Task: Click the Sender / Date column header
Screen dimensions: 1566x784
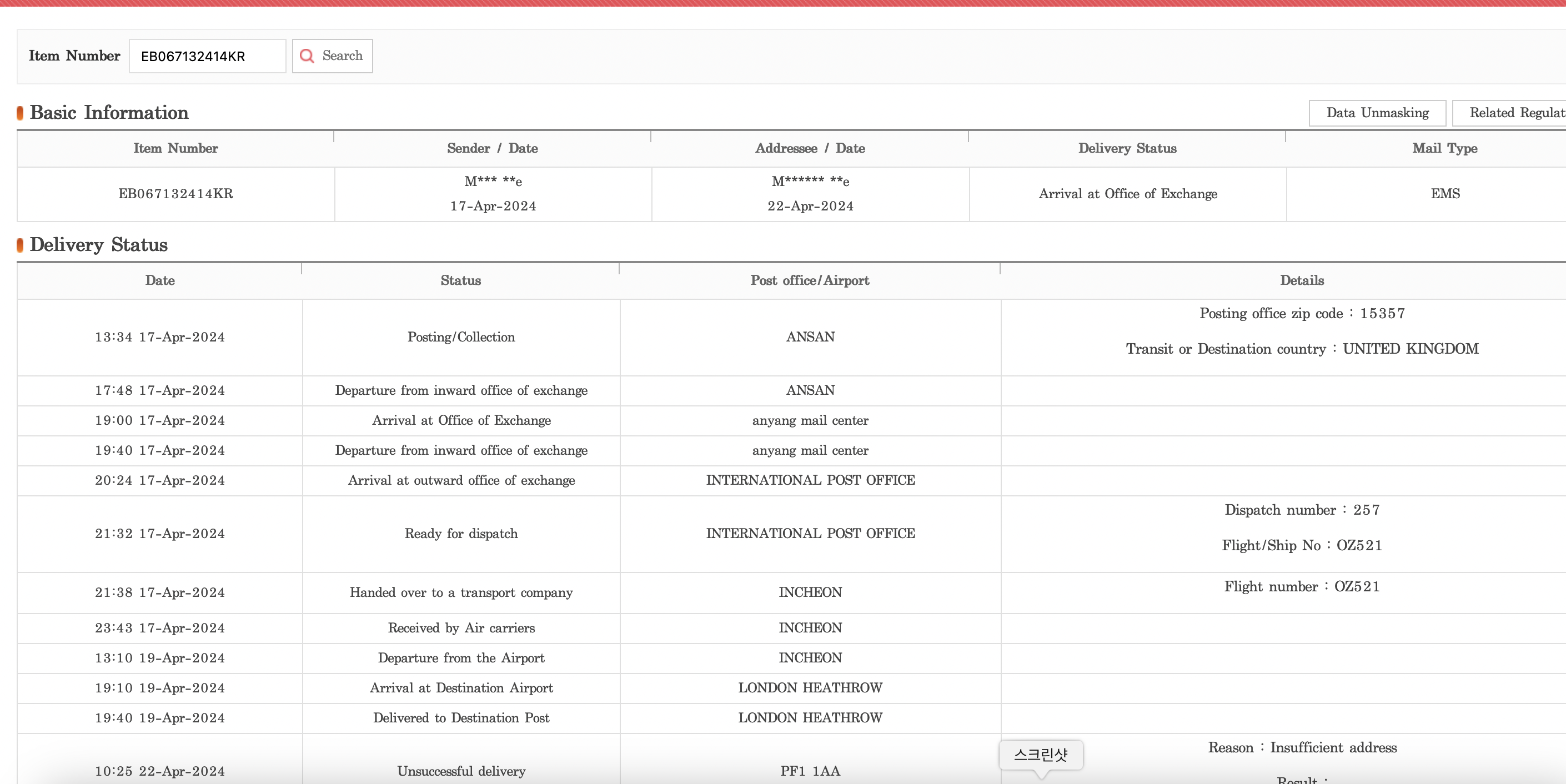Action: pyautogui.click(x=493, y=148)
